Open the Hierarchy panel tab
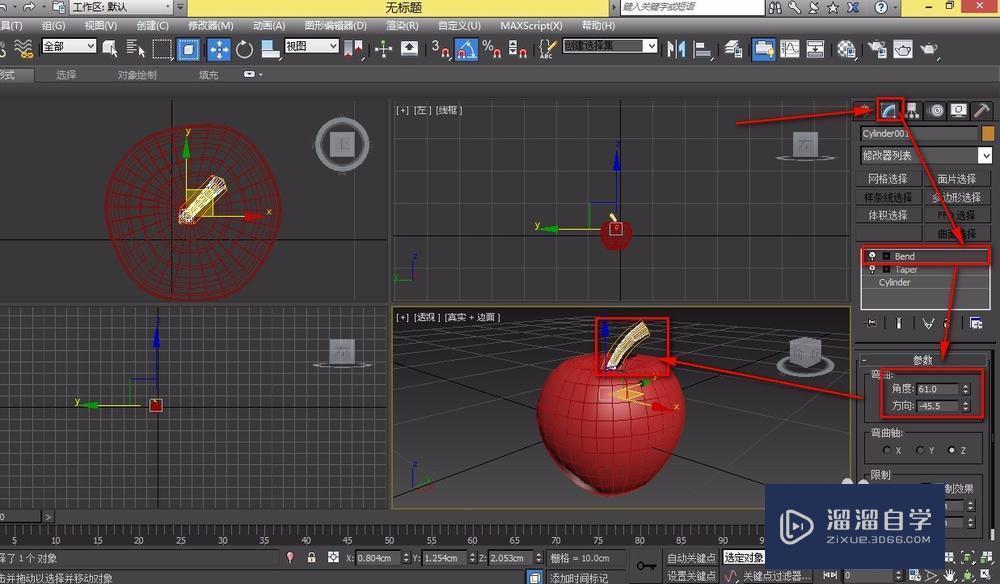This screenshot has width=1000, height=584. 913,110
